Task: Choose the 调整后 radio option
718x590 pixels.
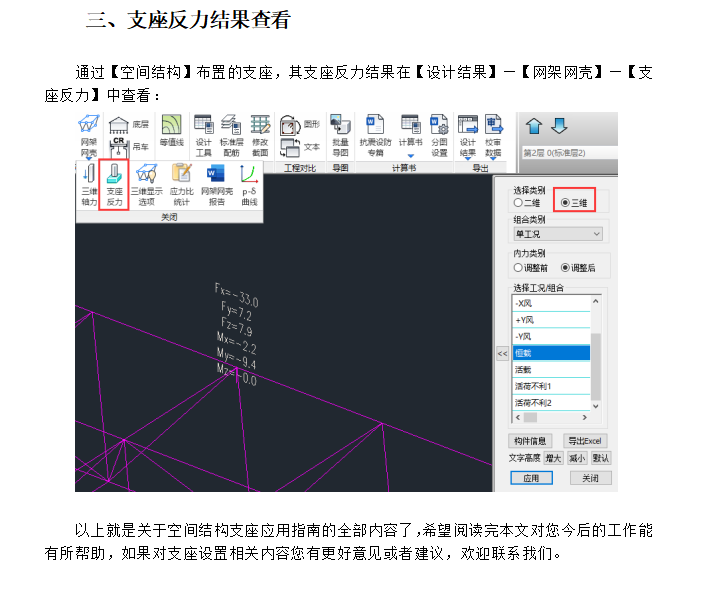Action: point(565,268)
